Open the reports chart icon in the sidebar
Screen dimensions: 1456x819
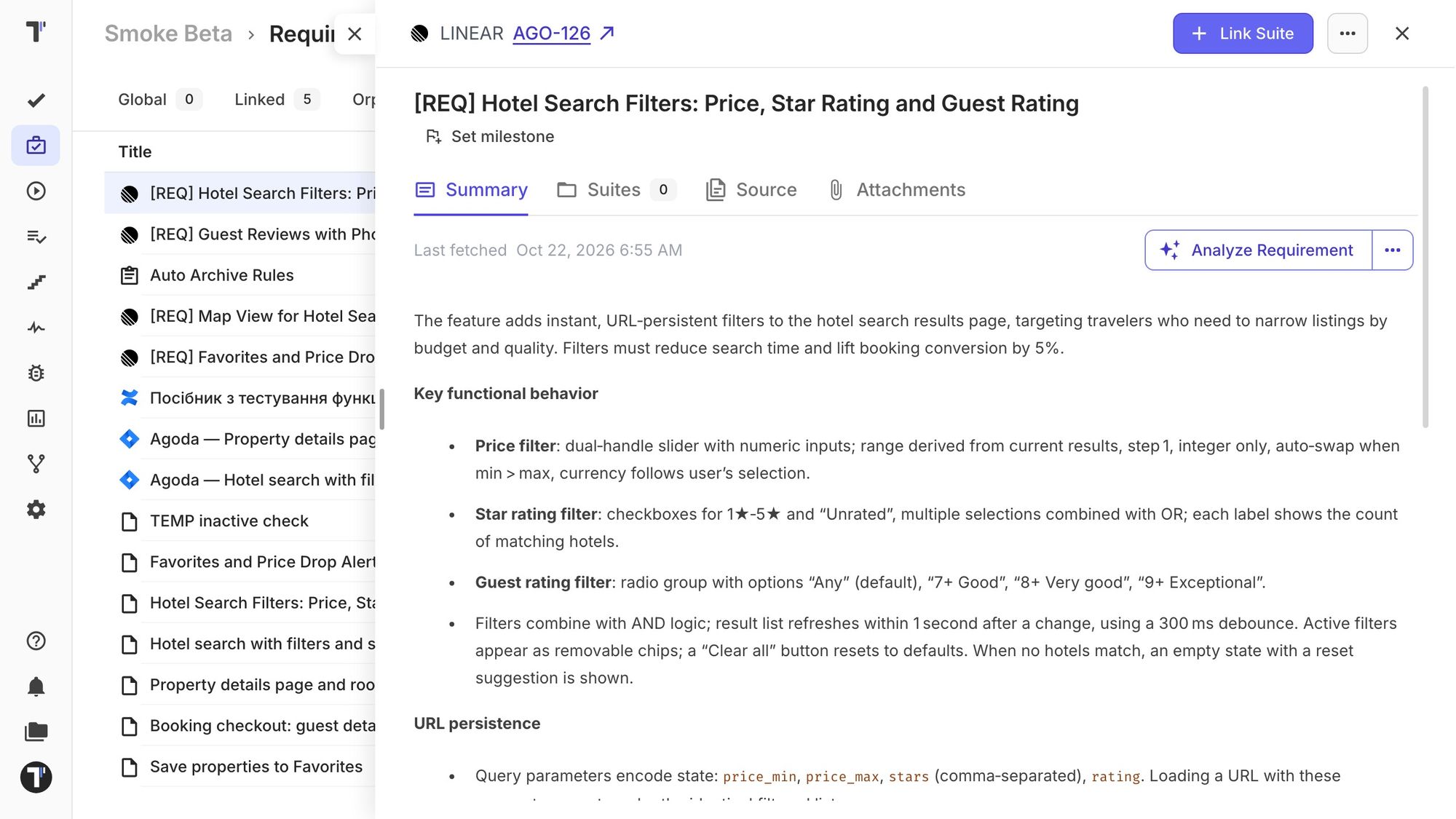click(36, 419)
